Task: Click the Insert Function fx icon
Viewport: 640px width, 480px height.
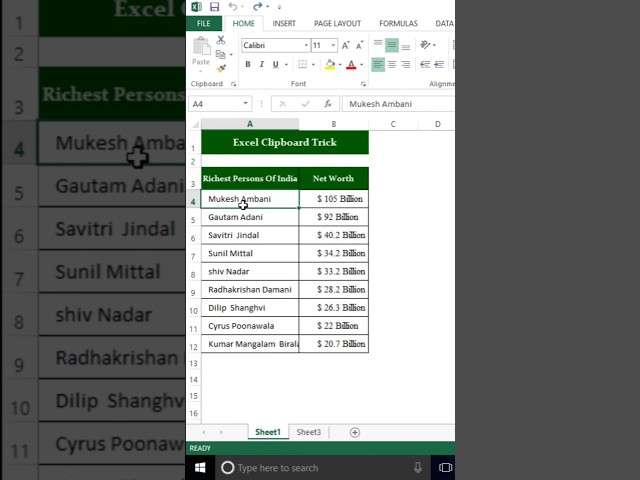Action: 328,104
